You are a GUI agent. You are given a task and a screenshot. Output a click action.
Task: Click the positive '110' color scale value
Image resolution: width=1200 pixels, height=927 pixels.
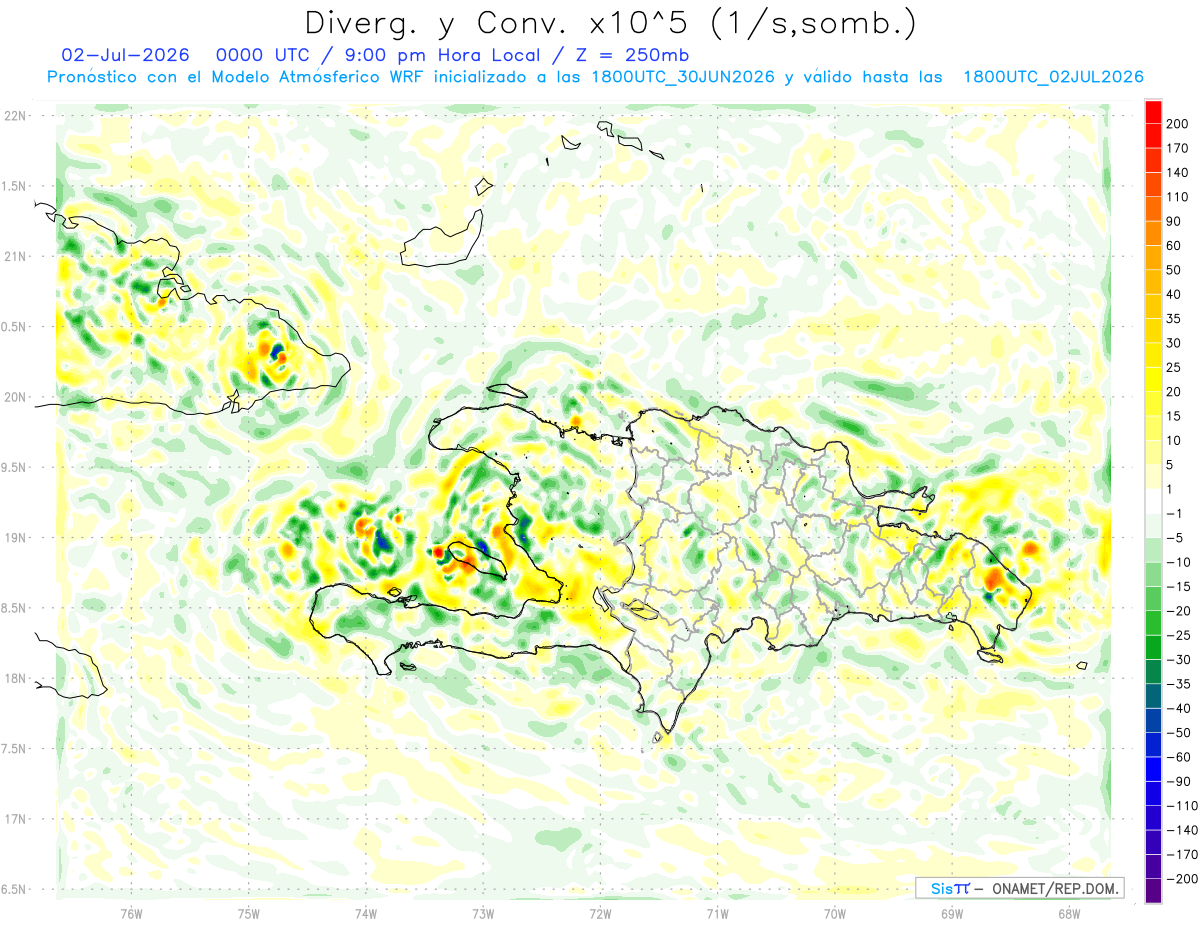pyautogui.click(x=1179, y=197)
